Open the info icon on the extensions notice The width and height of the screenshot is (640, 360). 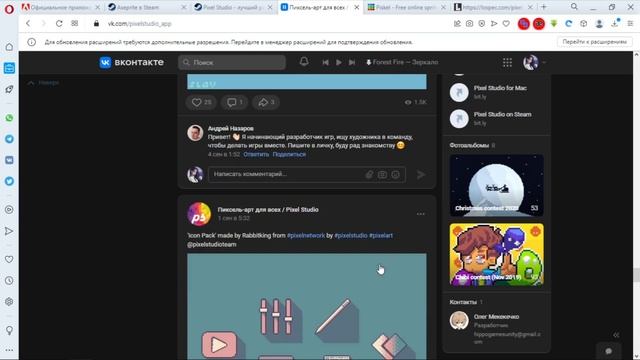31,42
